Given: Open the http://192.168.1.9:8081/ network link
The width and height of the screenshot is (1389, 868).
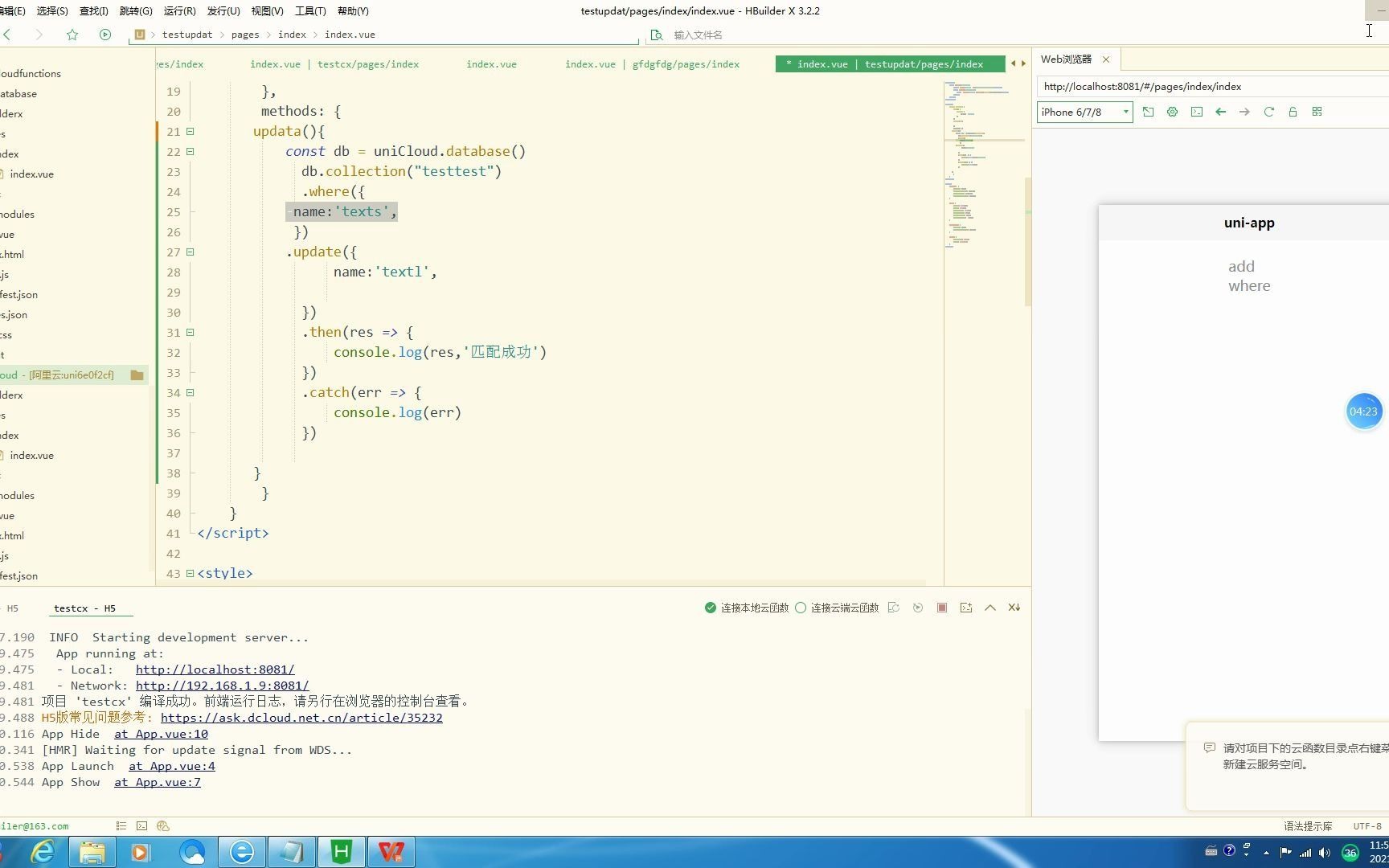Looking at the screenshot, I should [222, 686].
